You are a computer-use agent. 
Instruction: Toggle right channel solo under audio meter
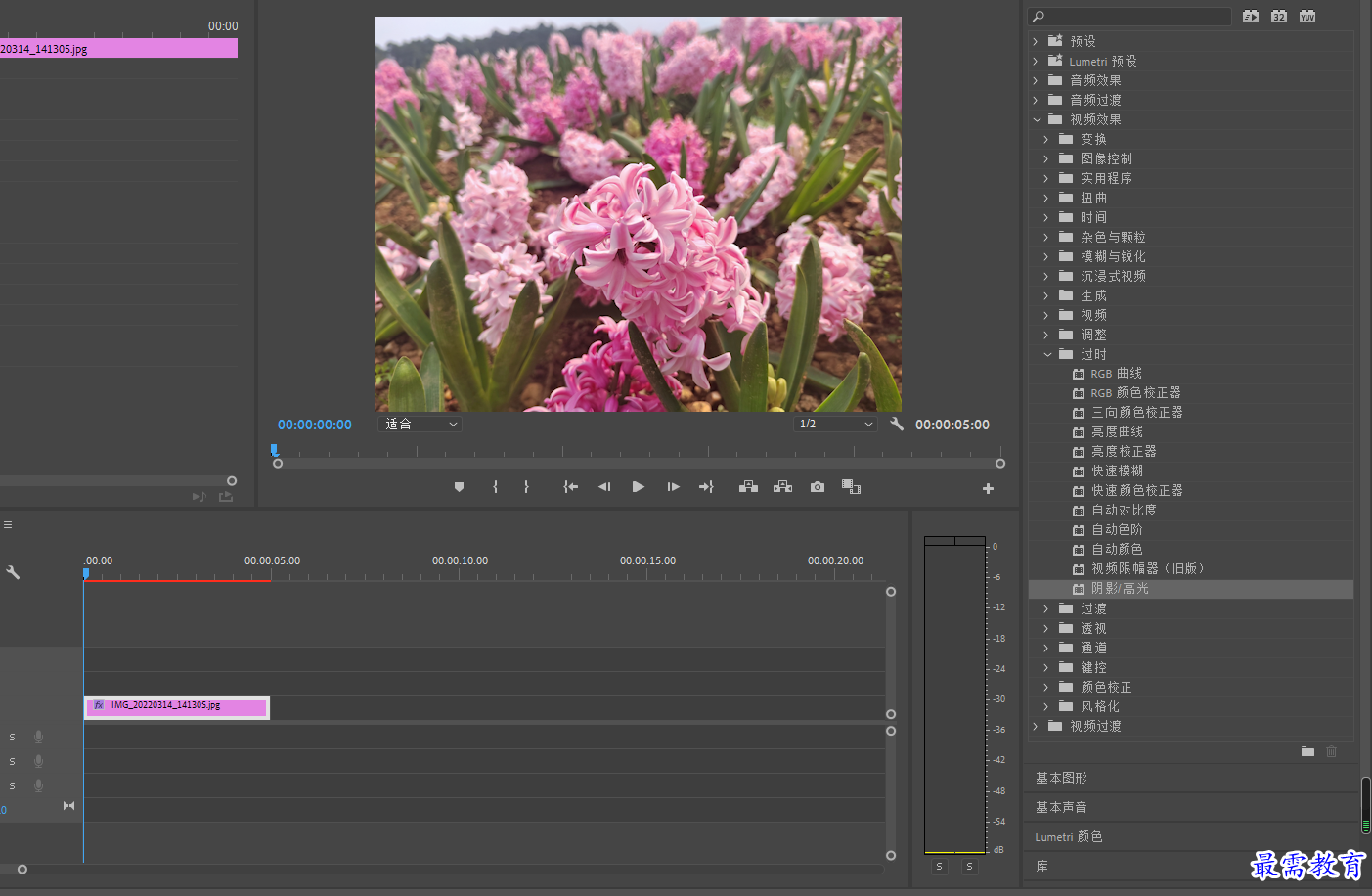pyautogui.click(x=969, y=867)
